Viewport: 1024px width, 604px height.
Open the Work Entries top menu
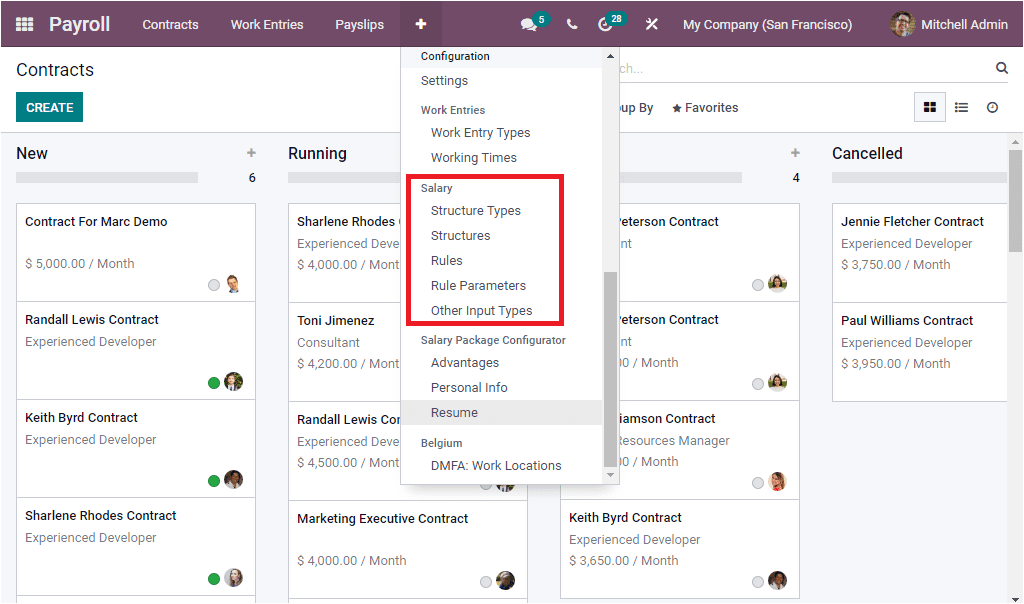(x=266, y=23)
